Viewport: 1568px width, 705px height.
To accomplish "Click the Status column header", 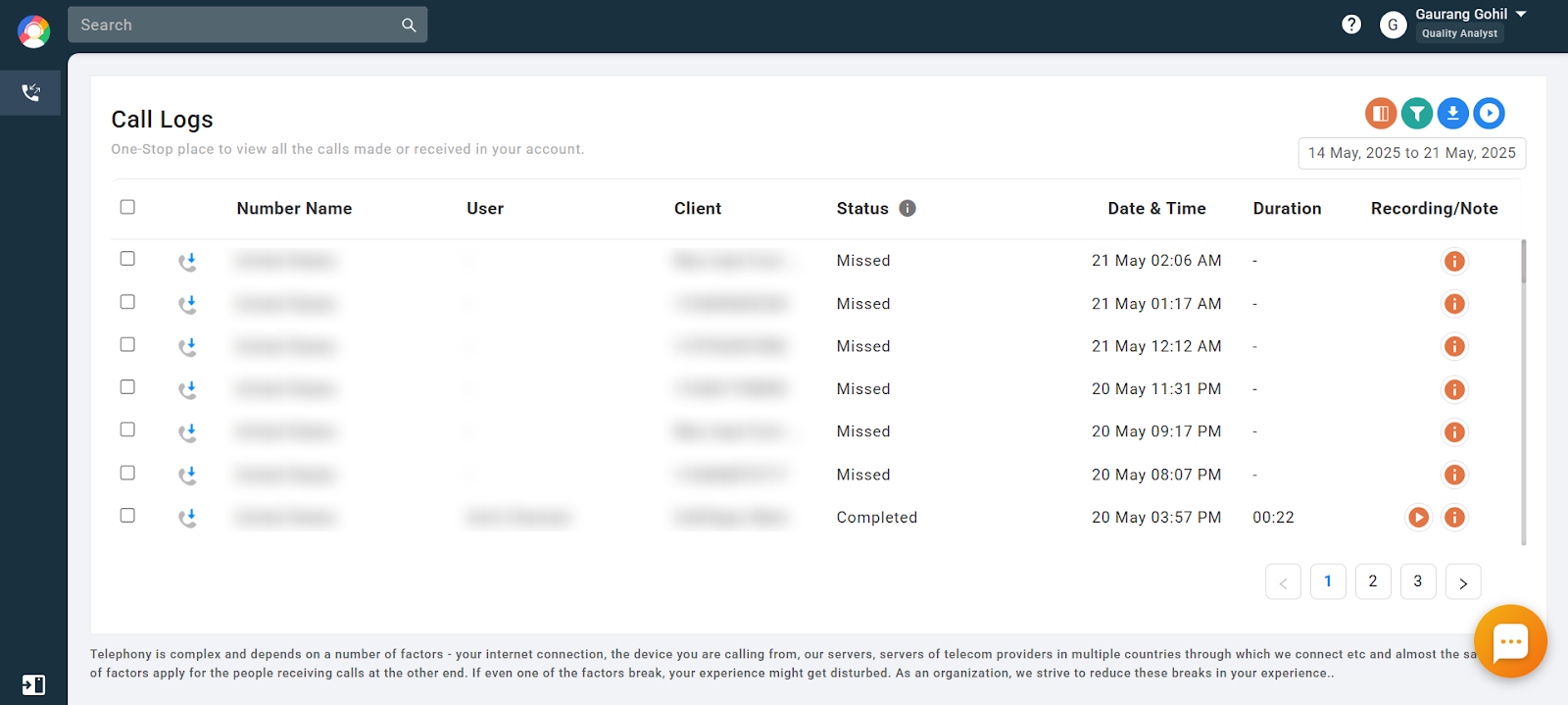I will tap(862, 208).
